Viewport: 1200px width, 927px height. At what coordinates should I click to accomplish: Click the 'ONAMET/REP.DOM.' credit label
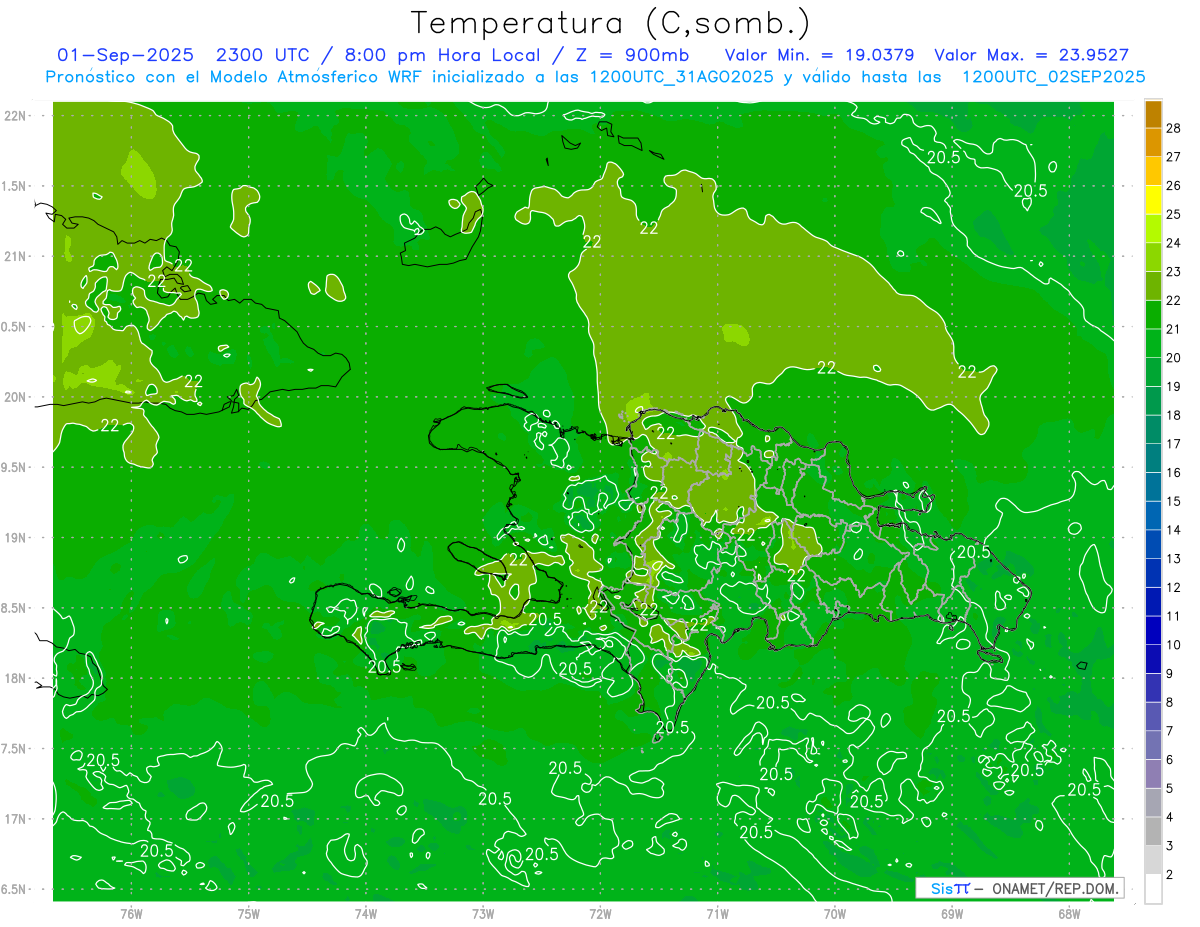(x=1055, y=888)
